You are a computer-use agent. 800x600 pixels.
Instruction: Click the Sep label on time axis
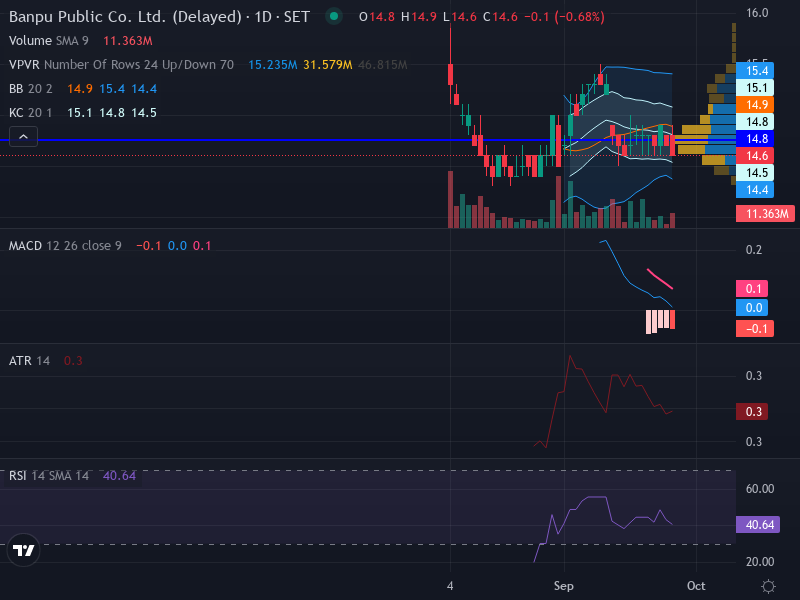coord(564,586)
